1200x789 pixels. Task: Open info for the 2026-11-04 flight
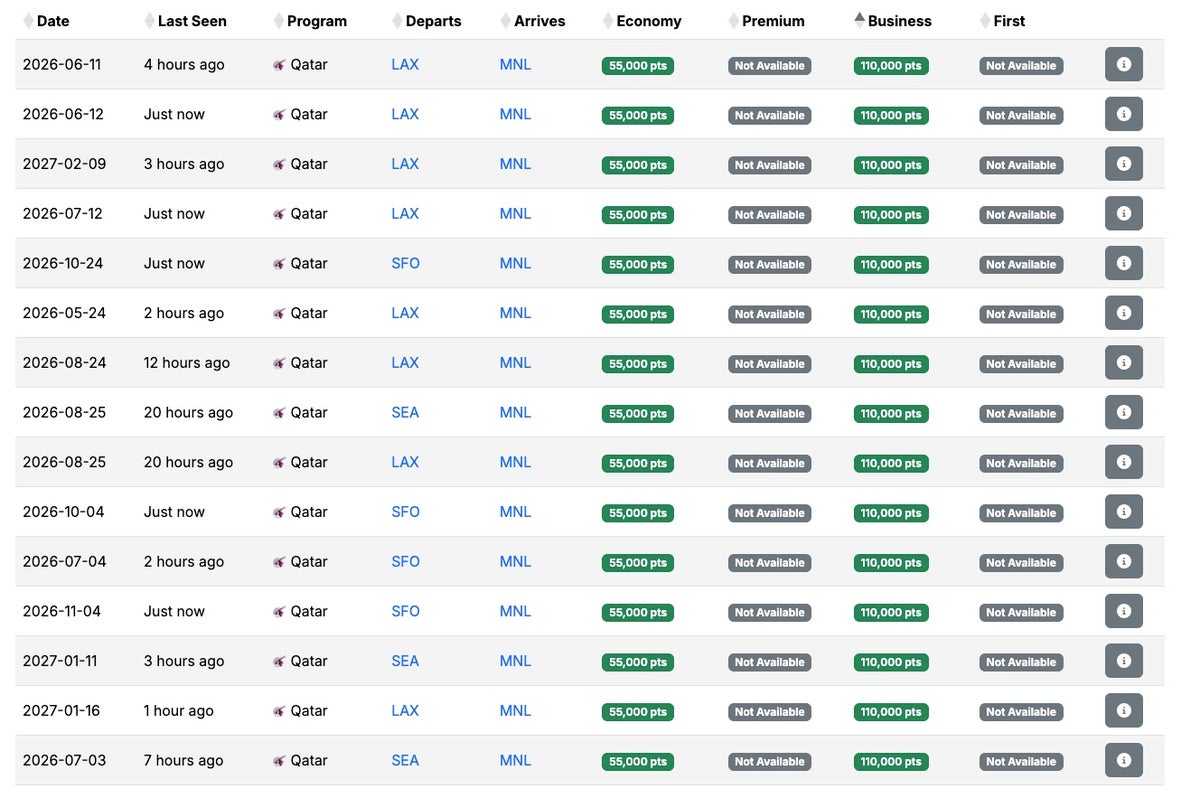pyautogui.click(x=1123, y=611)
